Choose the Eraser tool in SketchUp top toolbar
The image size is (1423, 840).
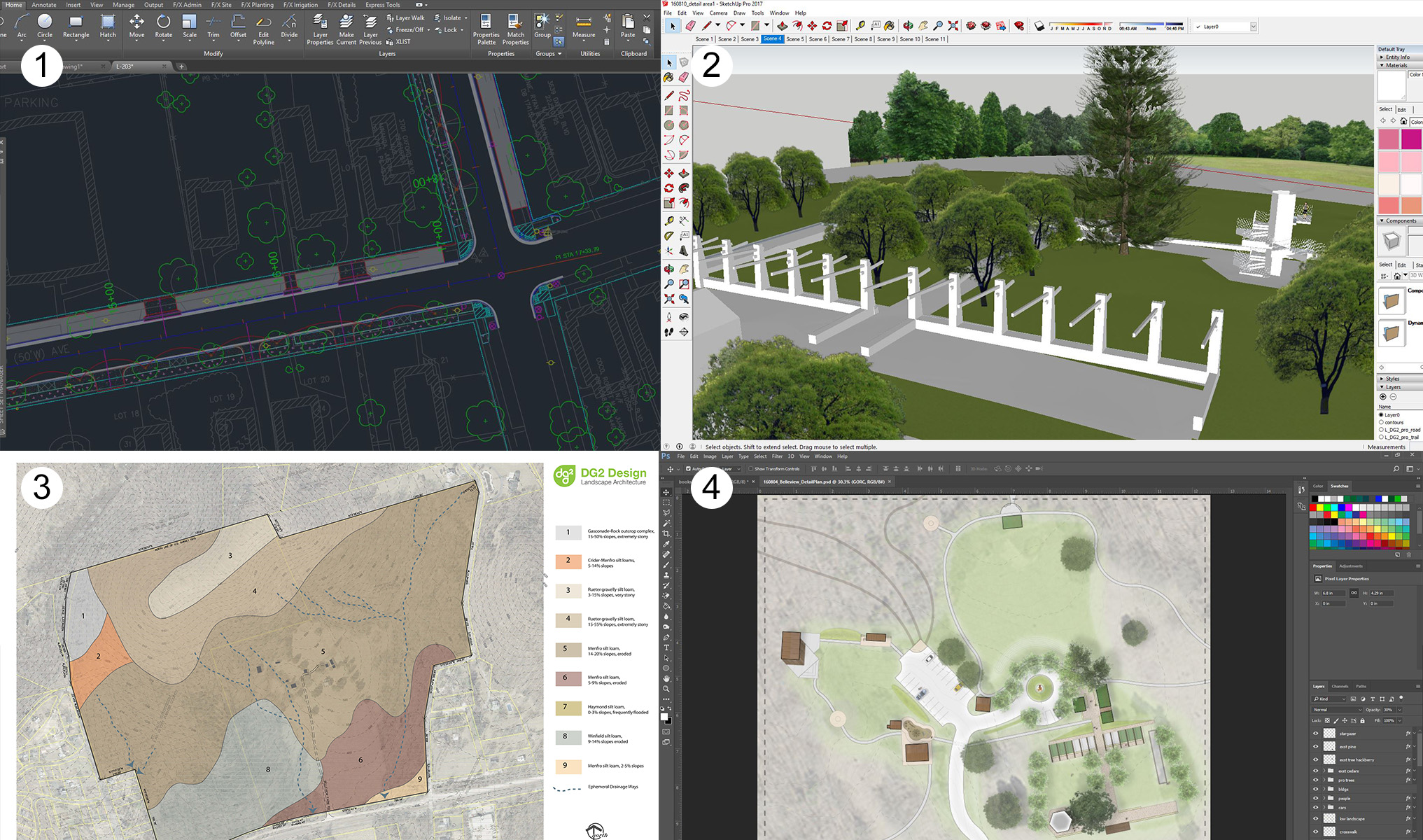point(690,26)
